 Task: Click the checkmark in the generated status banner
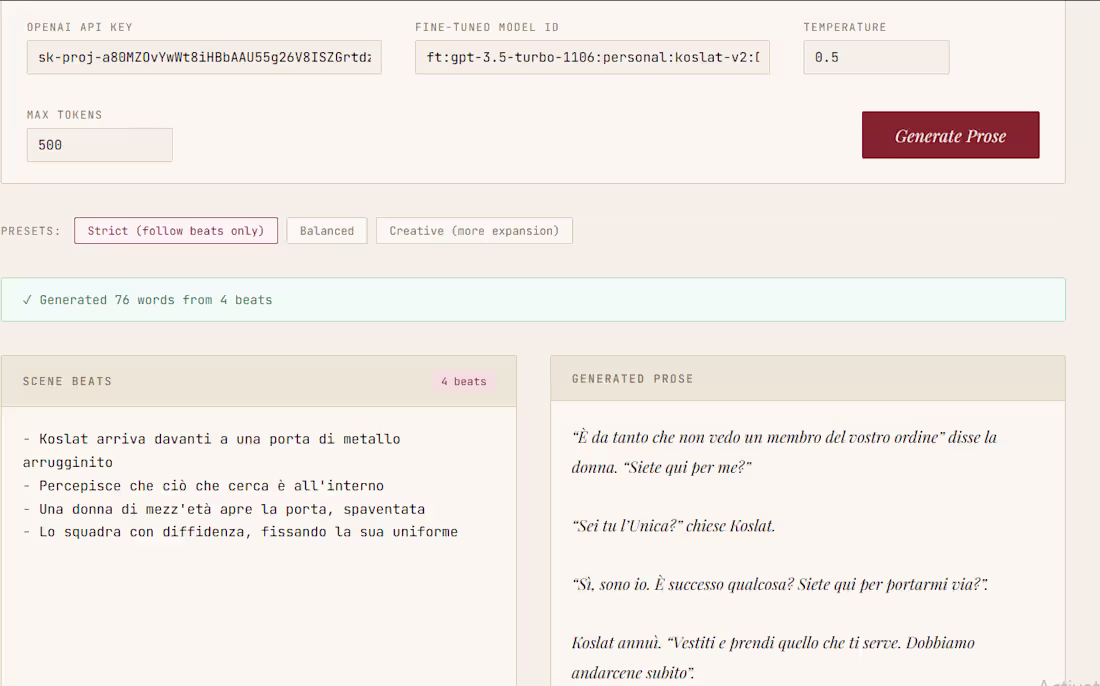pos(27,300)
